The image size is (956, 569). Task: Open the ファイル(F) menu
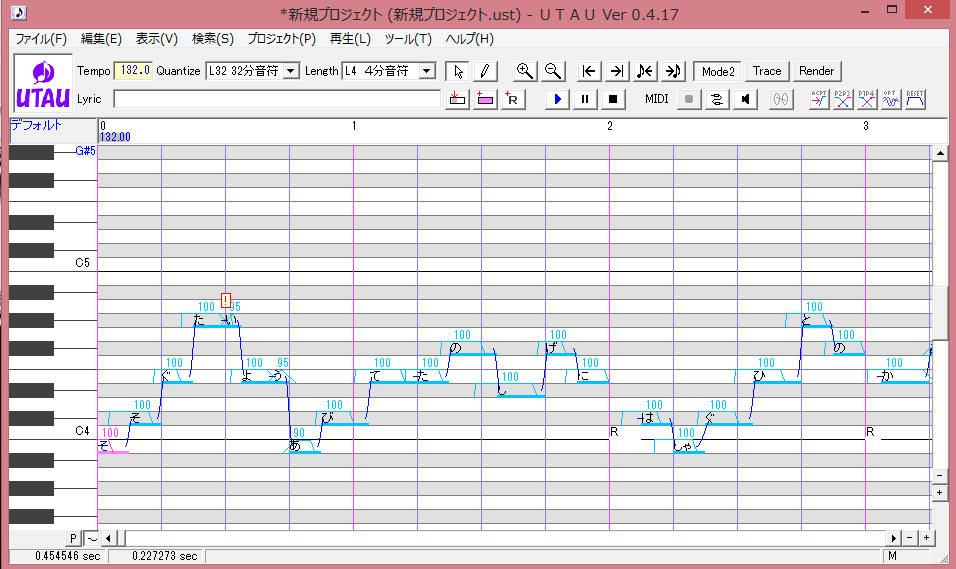click(x=41, y=39)
